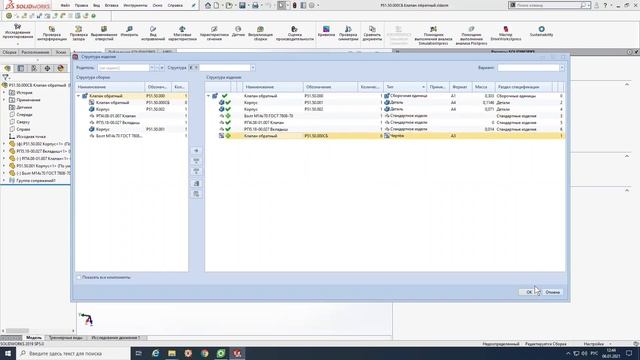Image resolution: width=640 pixels, height=360 pixels.
Task: Open the DisplayManager tab icon
Action: pyautogui.click(x=60, y=68)
